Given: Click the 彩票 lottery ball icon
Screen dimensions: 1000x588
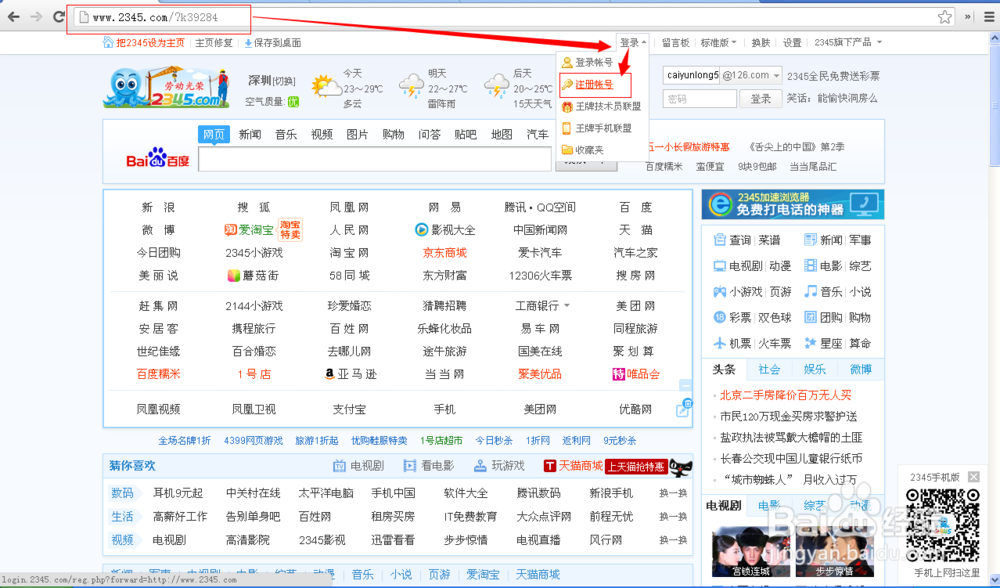Looking at the screenshot, I should click(x=719, y=318).
